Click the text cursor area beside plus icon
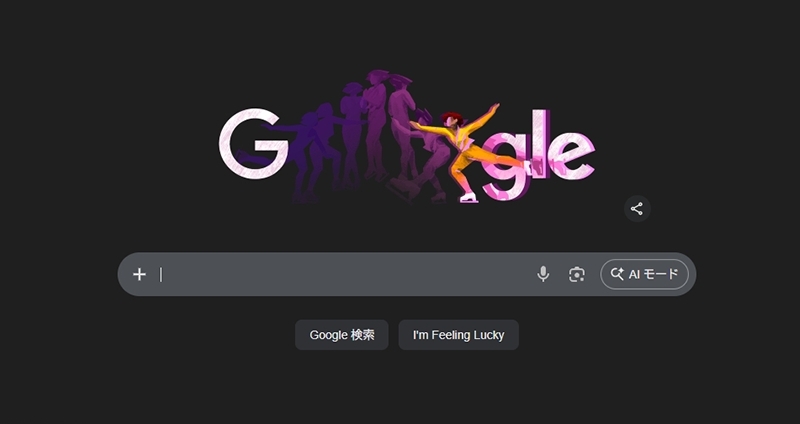 161,275
